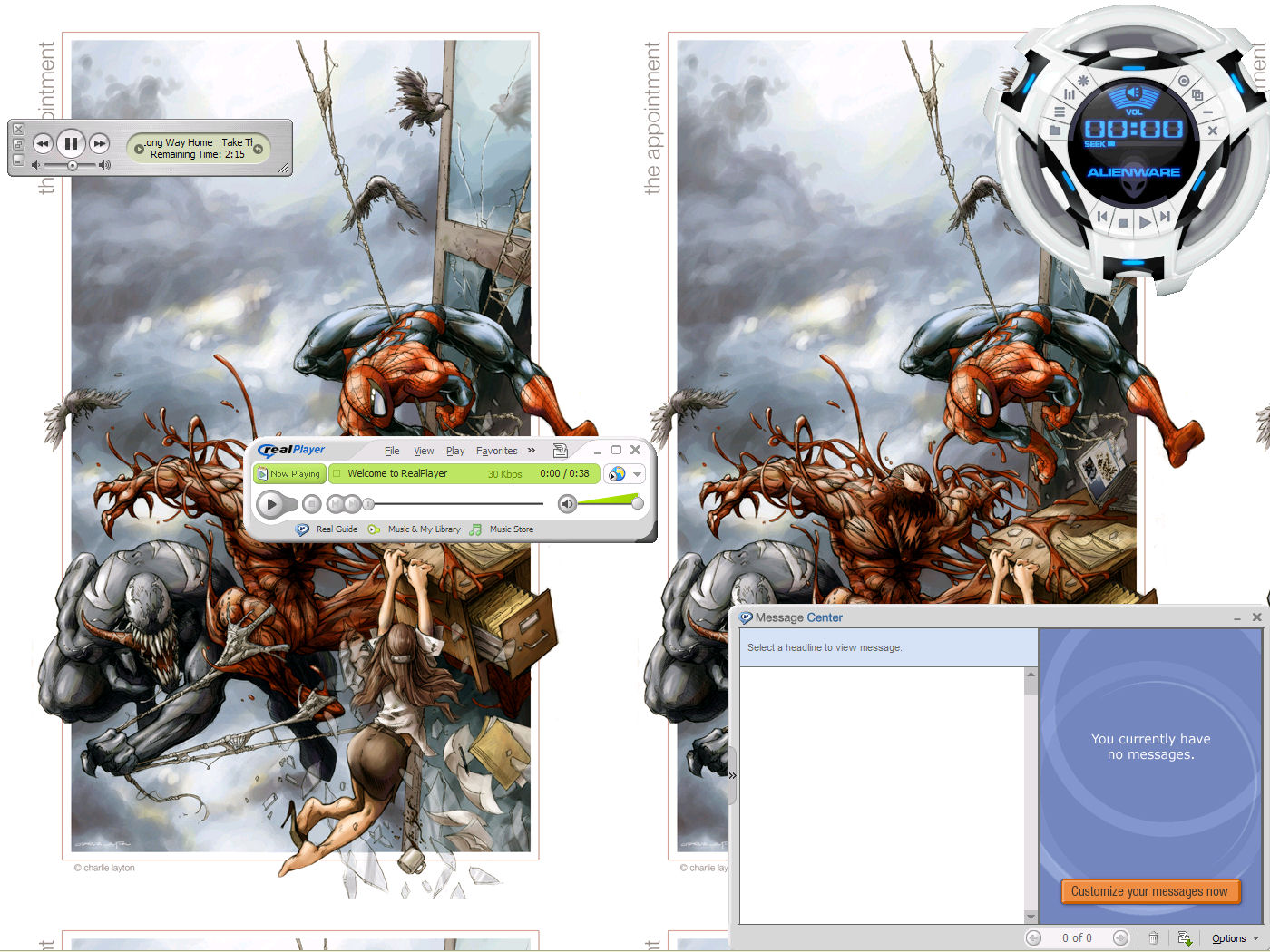Viewport: 1270px width, 952px height.
Task: Click the RealPlayer theater mode icon
Action: [x=561, y=451]
